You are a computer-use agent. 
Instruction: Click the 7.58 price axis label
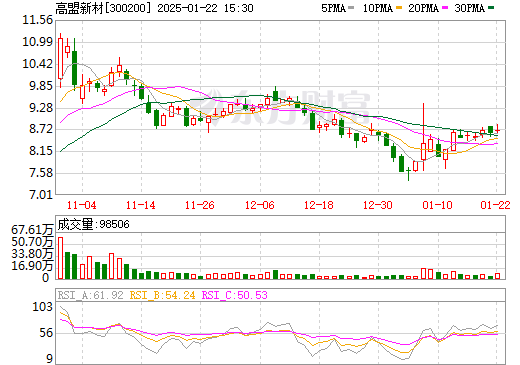(x=41, y=173)
